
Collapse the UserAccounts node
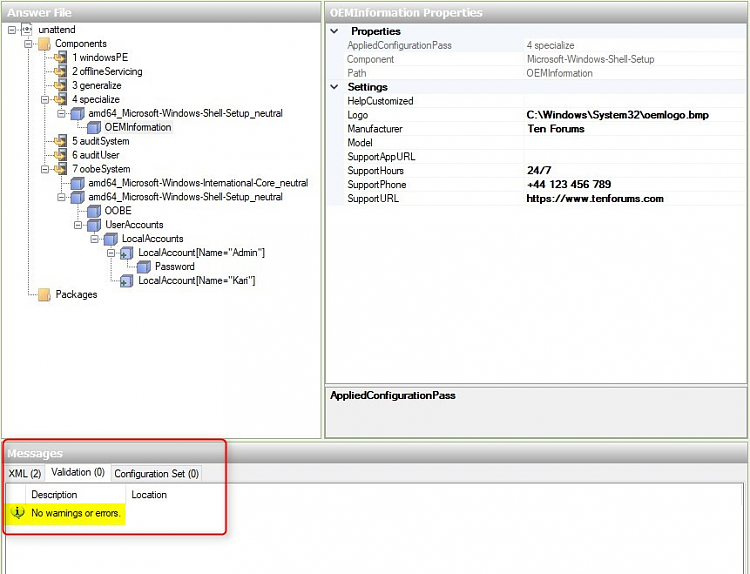pyautogui.click(x=78, y=225)
